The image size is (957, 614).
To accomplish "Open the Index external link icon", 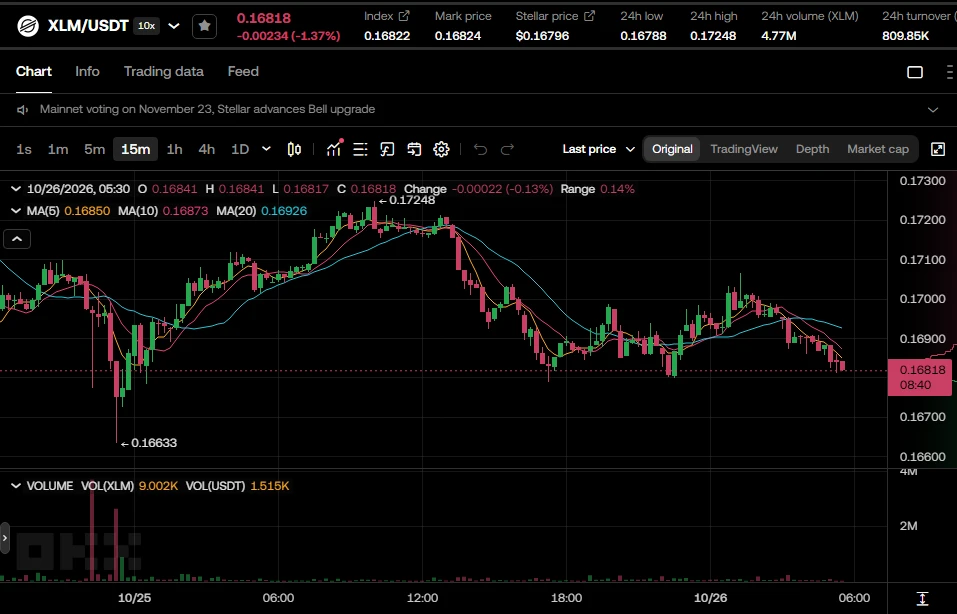I will 404,16.
